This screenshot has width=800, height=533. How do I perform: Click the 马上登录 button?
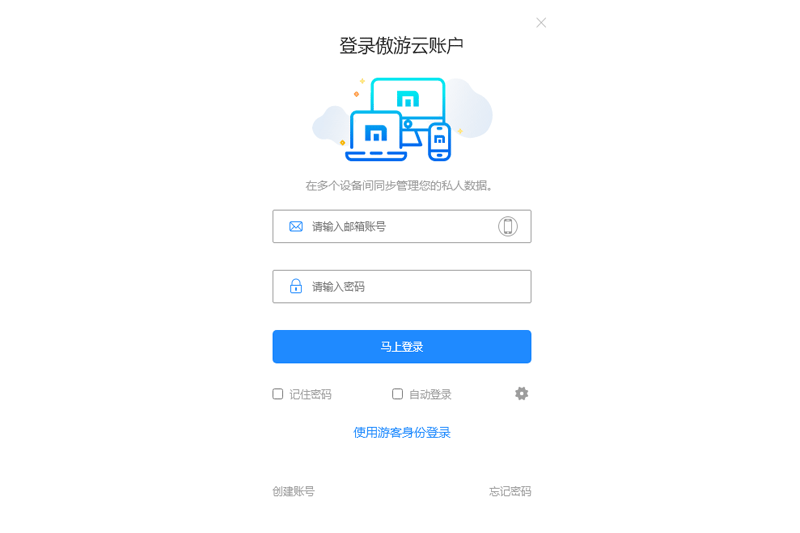coord(402,347)
